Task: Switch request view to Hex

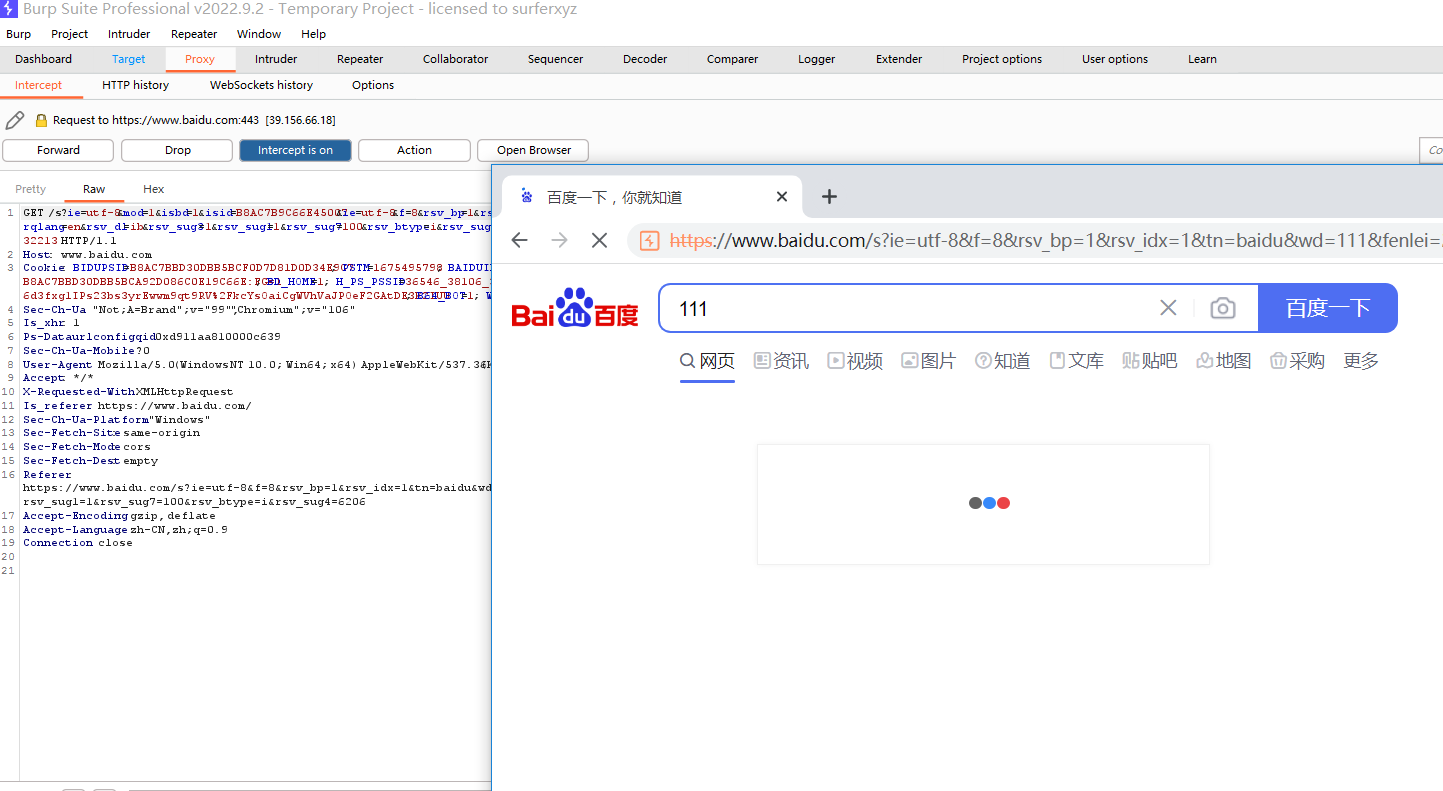Action: click(x=154, y=189)
